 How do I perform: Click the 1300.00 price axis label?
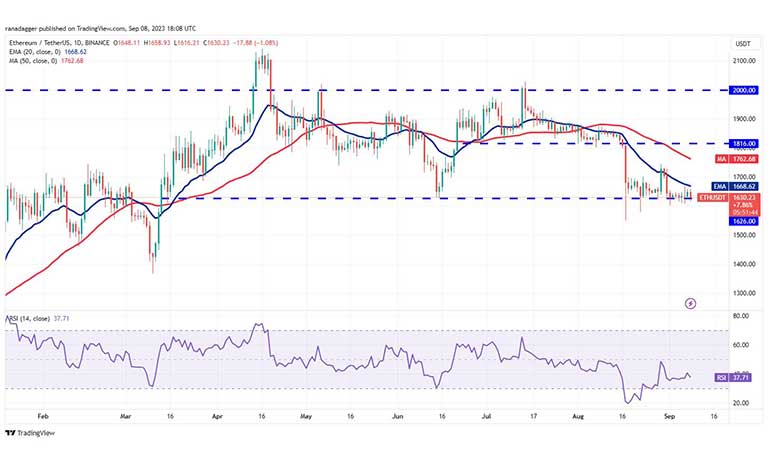pyautogui.click(x=744, y=293)
